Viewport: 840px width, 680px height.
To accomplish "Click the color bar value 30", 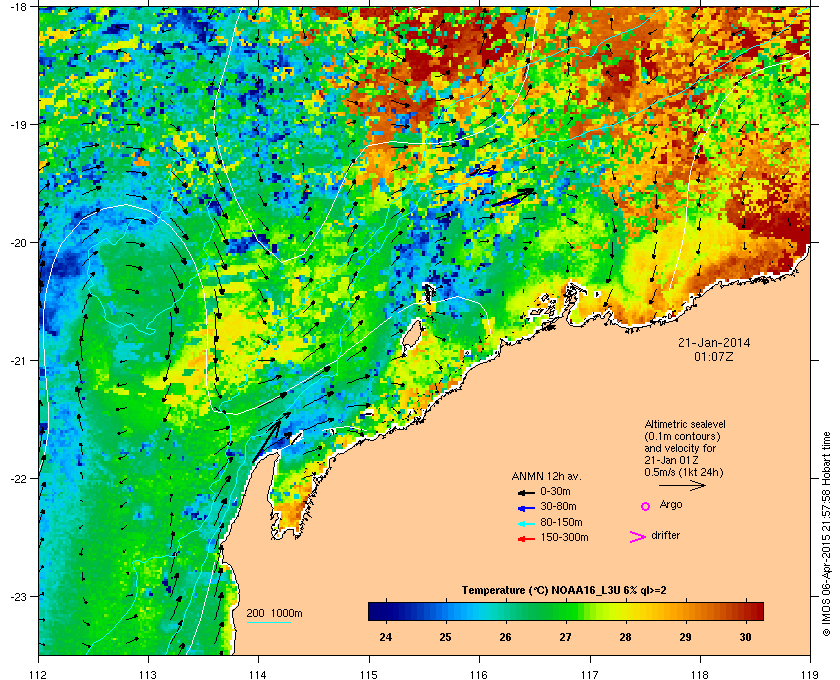I will 745,637.
